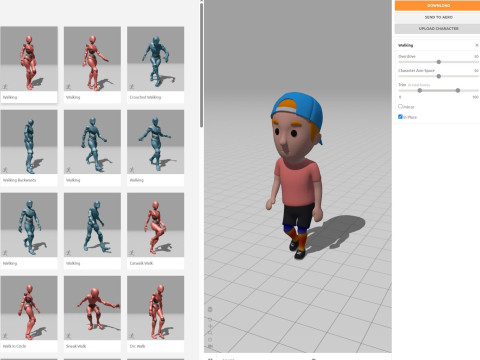
Task: Click the Upload Character button
Action: click(x=437, y=29)
